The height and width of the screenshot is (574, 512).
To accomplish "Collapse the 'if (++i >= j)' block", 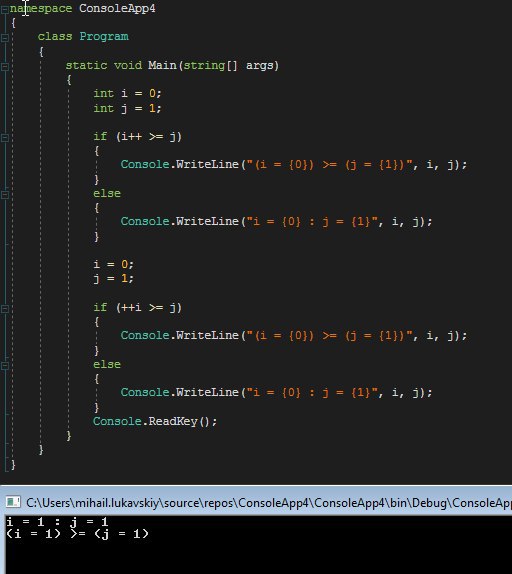I will click(5, 309).
